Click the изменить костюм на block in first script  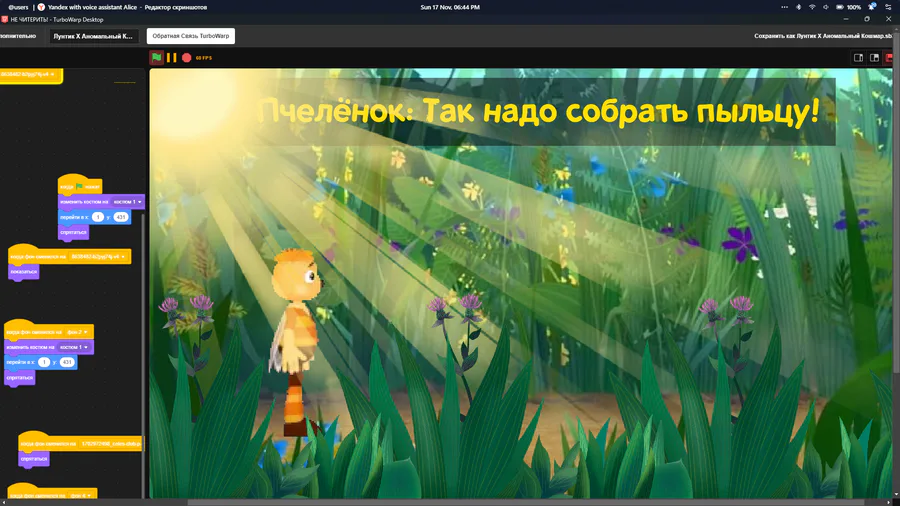101,202
